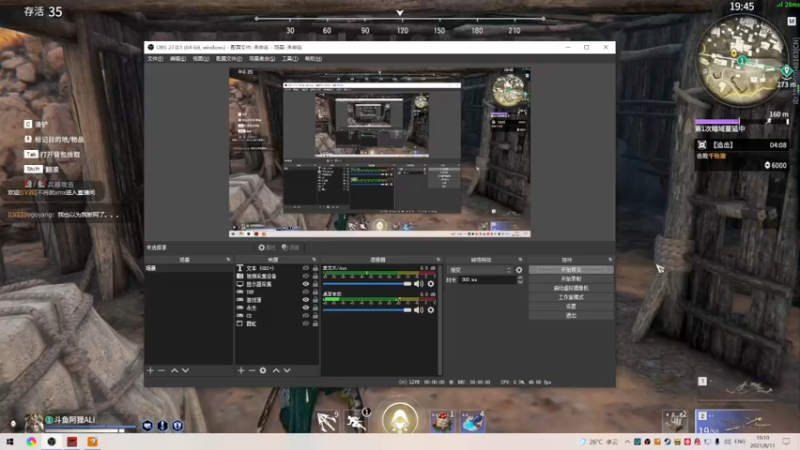
Task: Undock the Scenes panel via its header icon
Action: click(x=228, y=260)
